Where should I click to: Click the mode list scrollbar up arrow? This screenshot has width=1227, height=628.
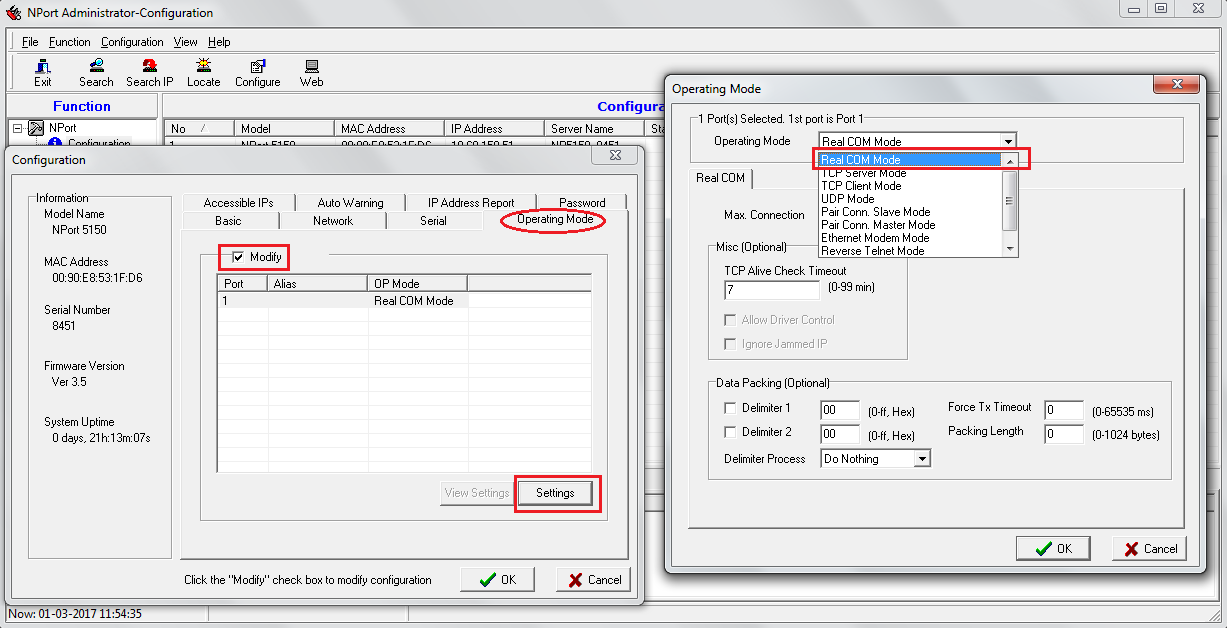pyautogui.click(x=1009, y=161)
